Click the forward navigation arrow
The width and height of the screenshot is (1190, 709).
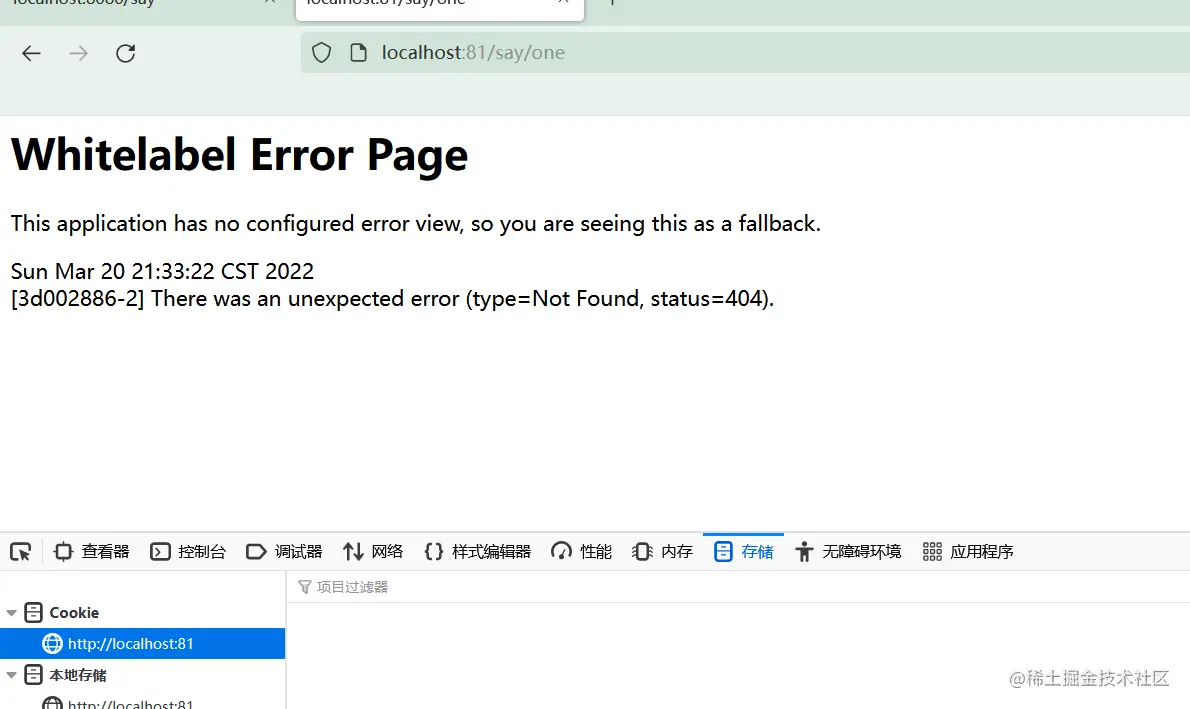coord(78,53)
